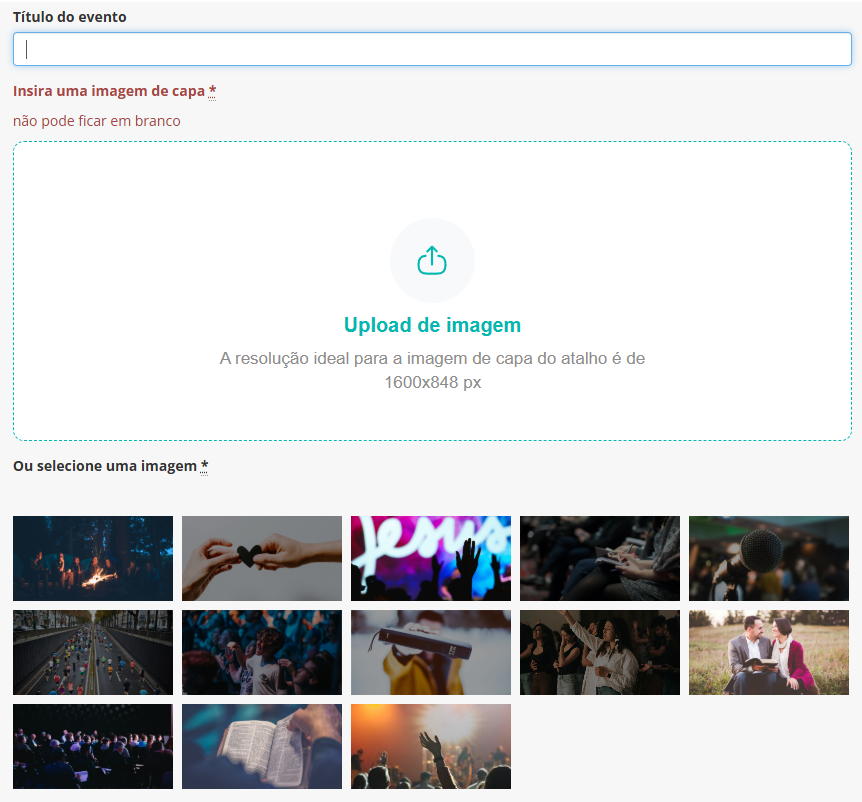Select the seated audience in dark thumbnail
The image size is (862, 802).
tap(93, 746)
